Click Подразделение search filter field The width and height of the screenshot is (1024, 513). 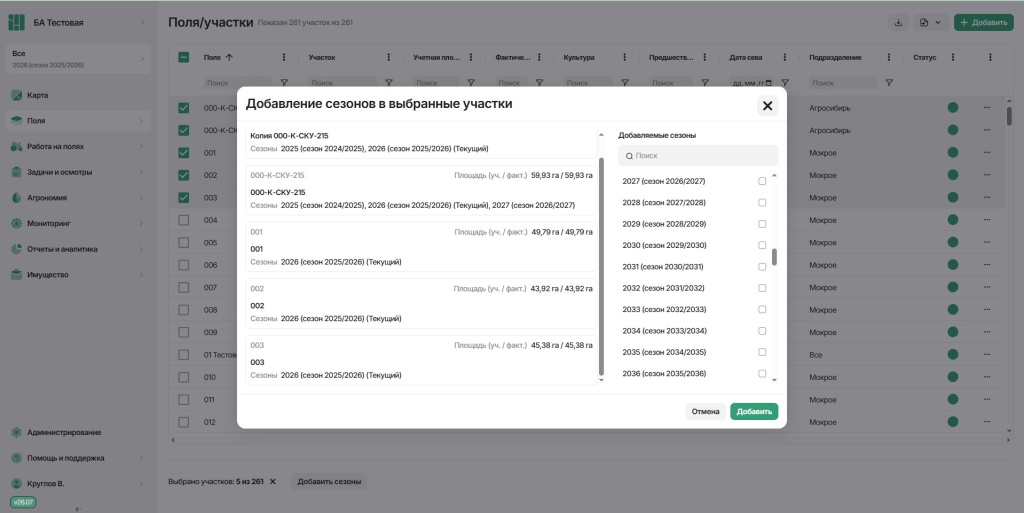pyautogui.click(x=843, y=83)
